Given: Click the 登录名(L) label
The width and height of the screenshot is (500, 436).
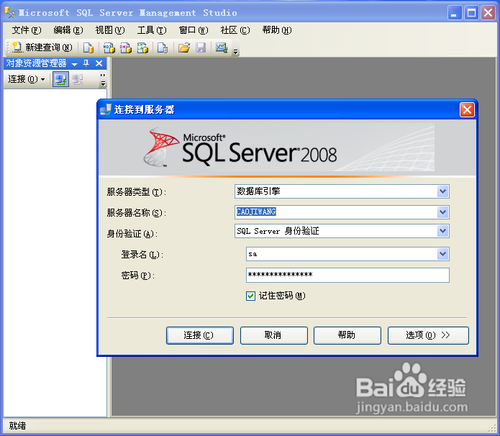Looking at the screenshot, I should click(142, 255).
